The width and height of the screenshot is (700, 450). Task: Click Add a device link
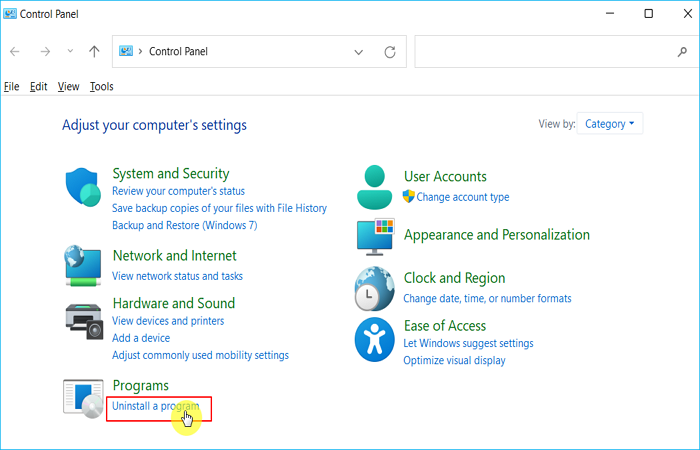click(141, 338)
